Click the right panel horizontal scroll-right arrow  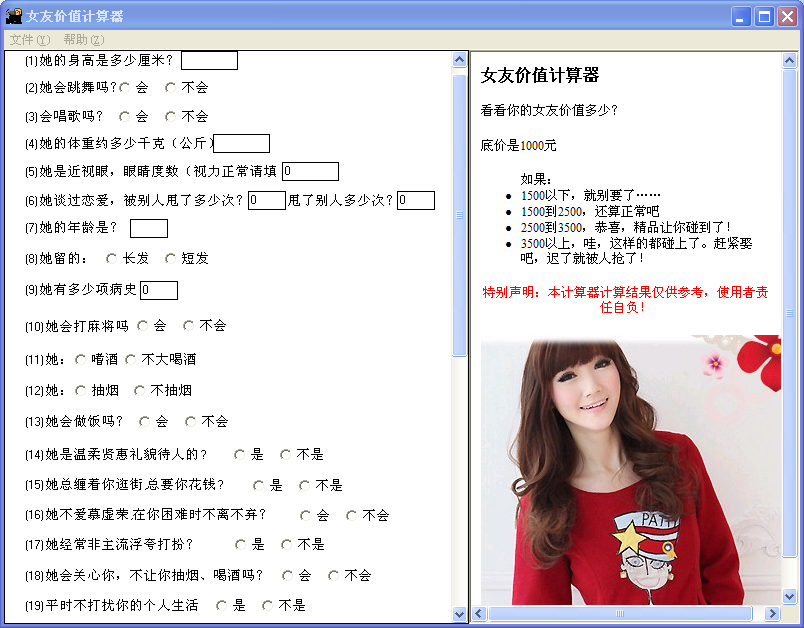click(x=772, y=614)
